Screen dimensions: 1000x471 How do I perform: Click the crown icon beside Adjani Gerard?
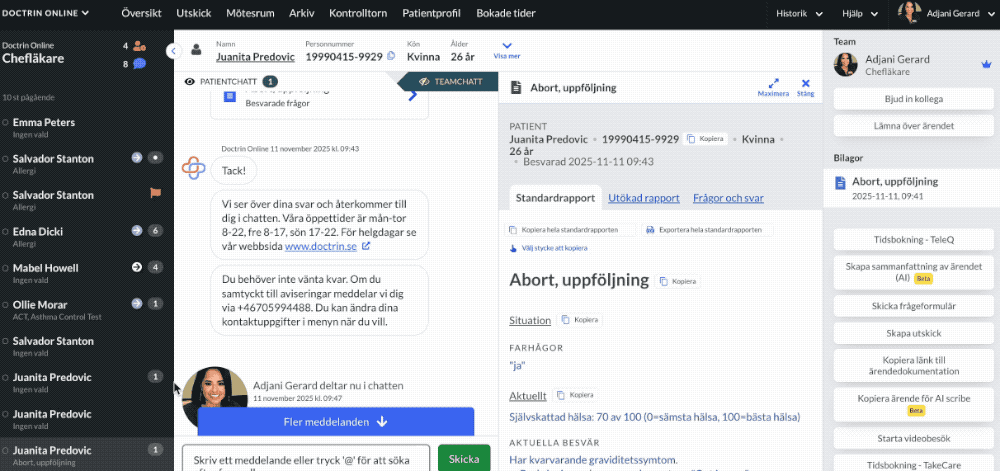987,64
